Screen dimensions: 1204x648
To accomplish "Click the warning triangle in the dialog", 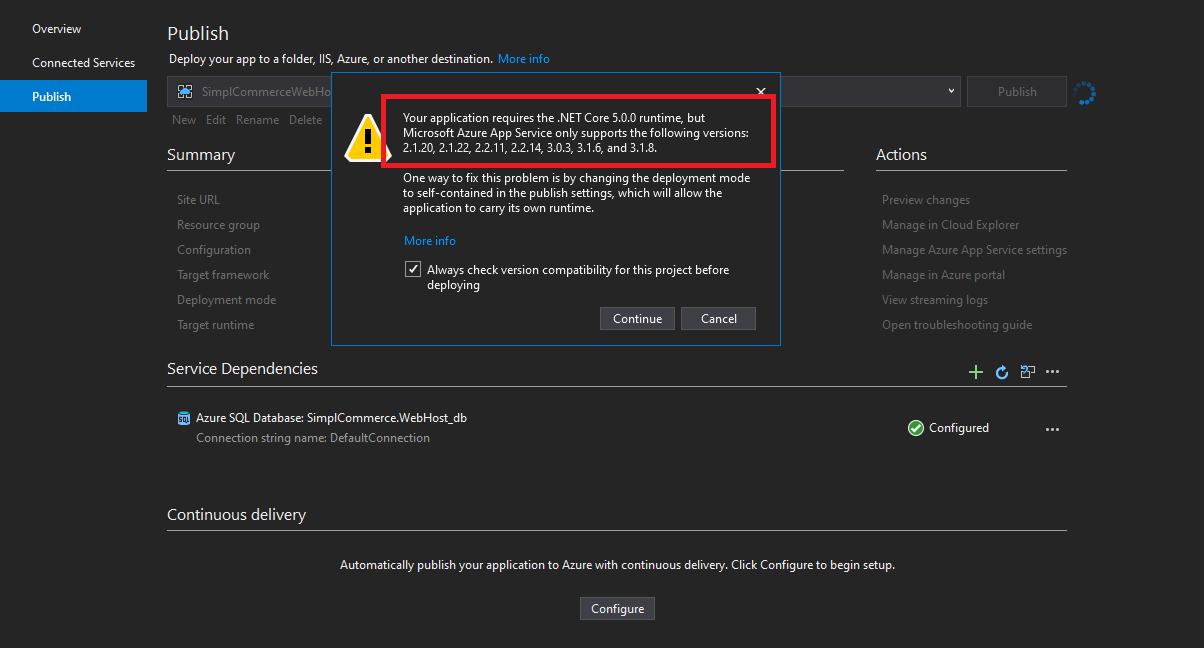I will [x=365, y=139].
